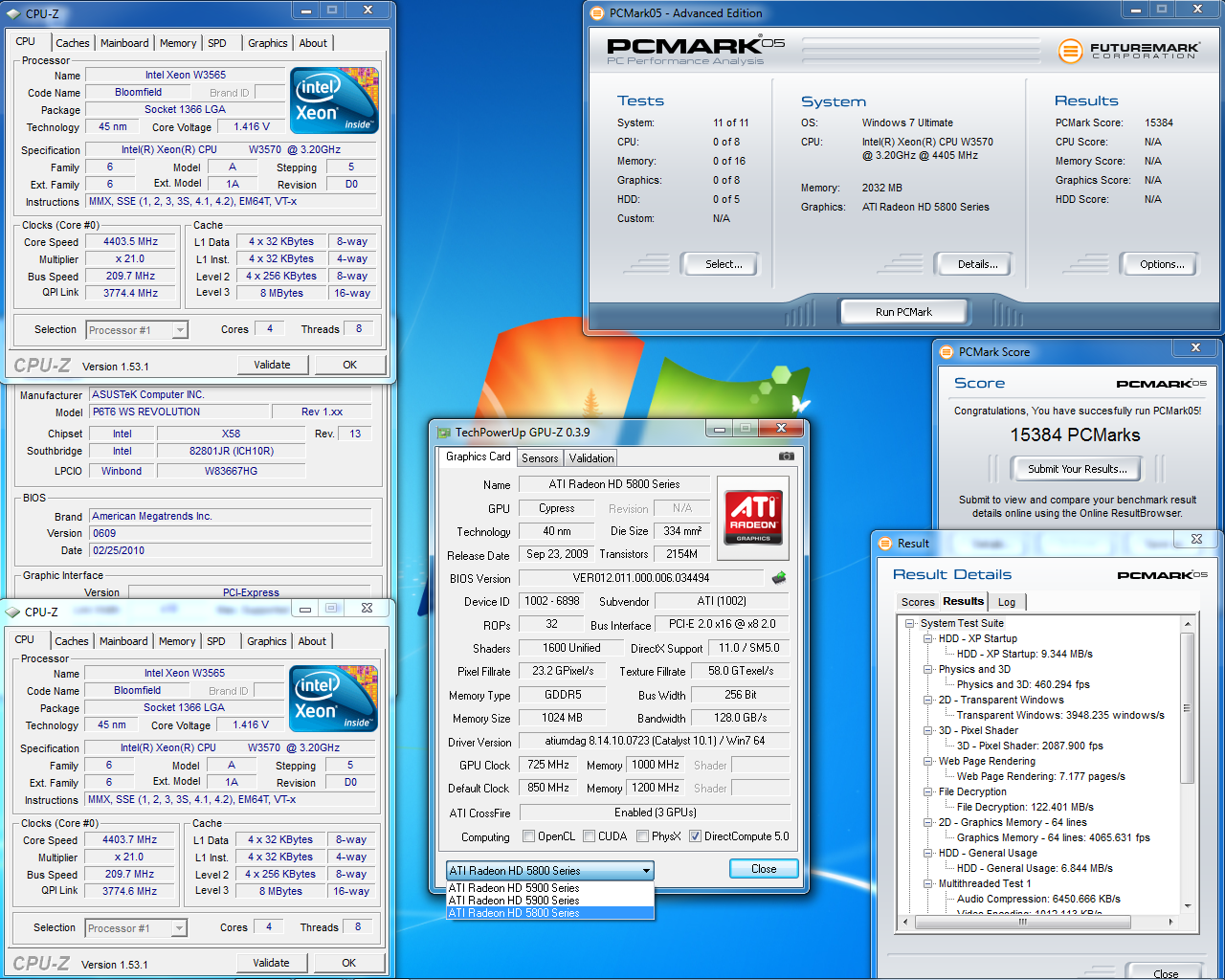Click the Intel Xeon logo in the bottom CPU-Z window
1225x980 pixels.
(333, 698)
